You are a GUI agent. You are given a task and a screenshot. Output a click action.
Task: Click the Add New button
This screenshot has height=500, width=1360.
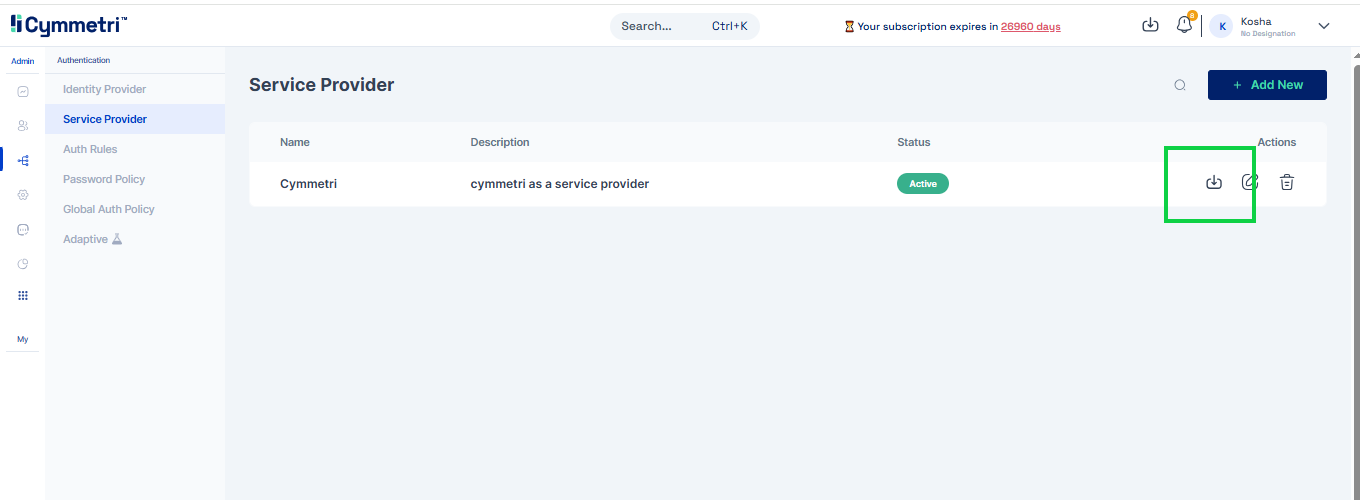click(1267, 85)
